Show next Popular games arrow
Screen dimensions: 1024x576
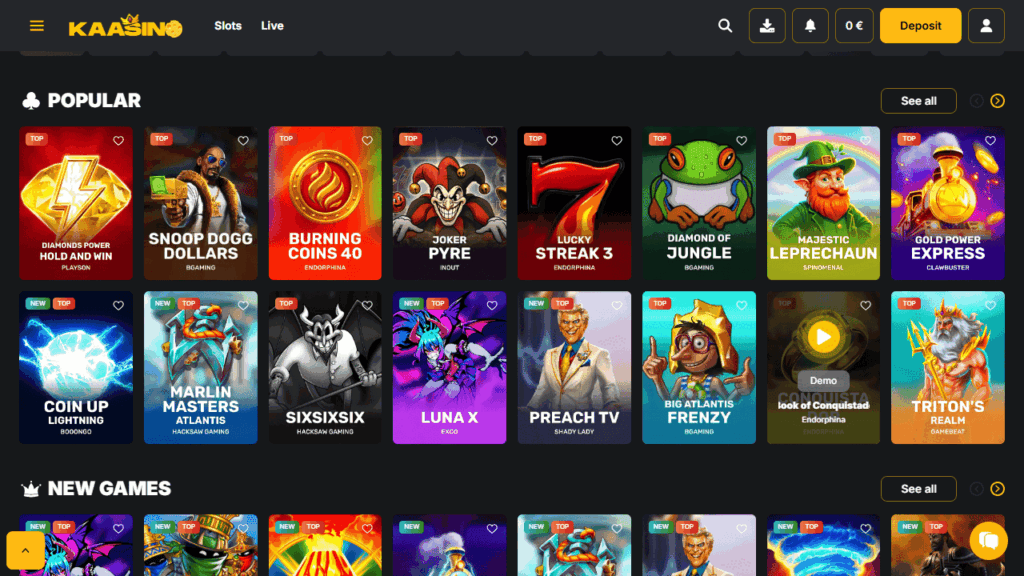[997, 101]
